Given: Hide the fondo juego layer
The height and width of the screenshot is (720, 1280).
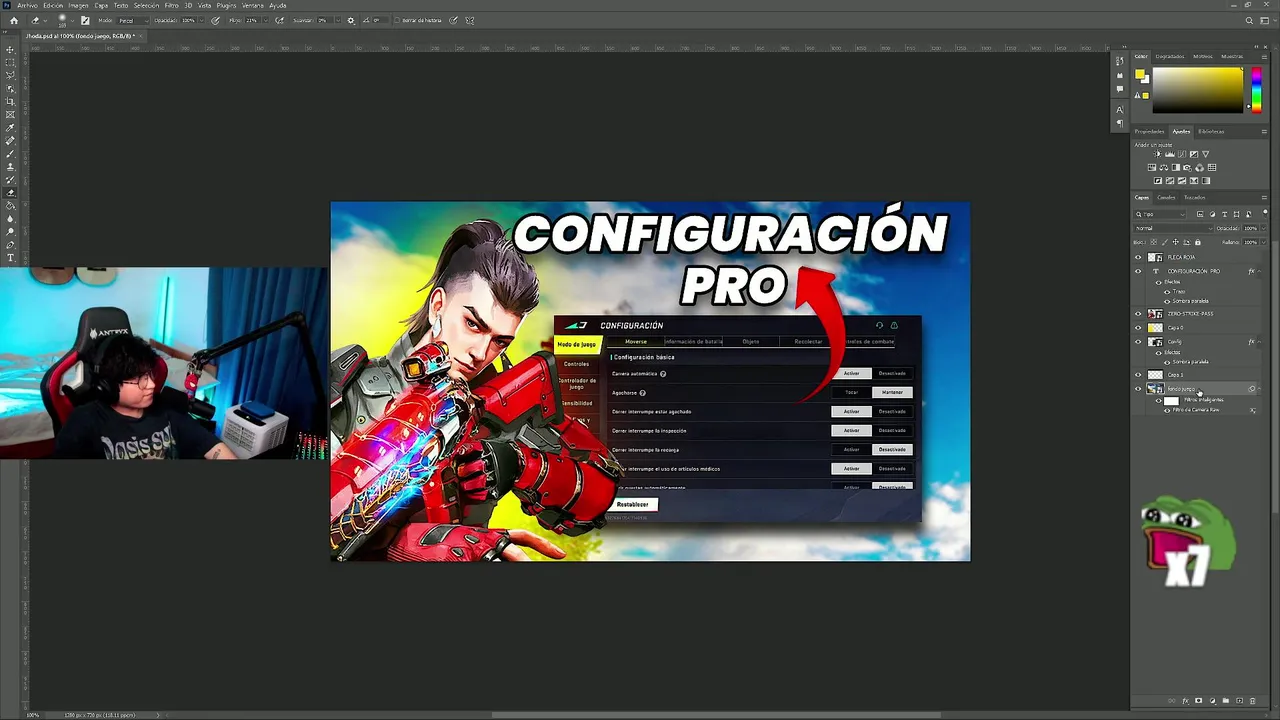Looking at the screenshot, I should click(1138, 389).
